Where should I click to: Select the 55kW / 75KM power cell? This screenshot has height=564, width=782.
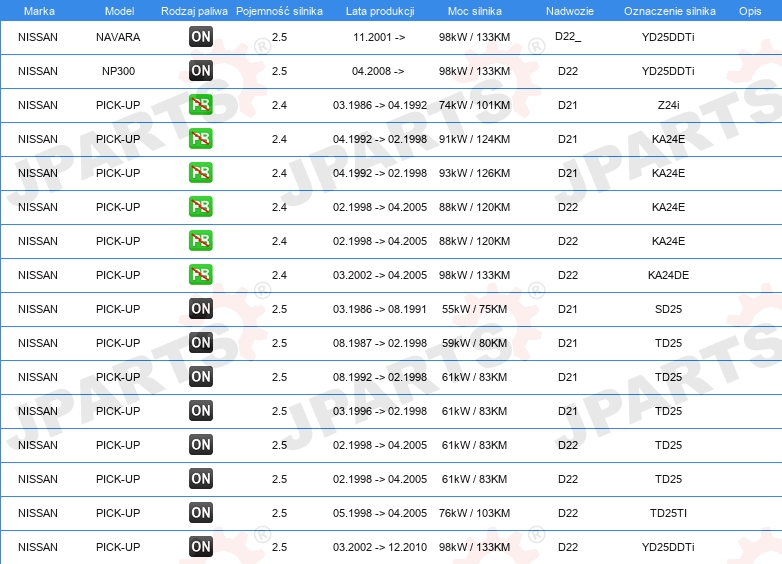474,309
